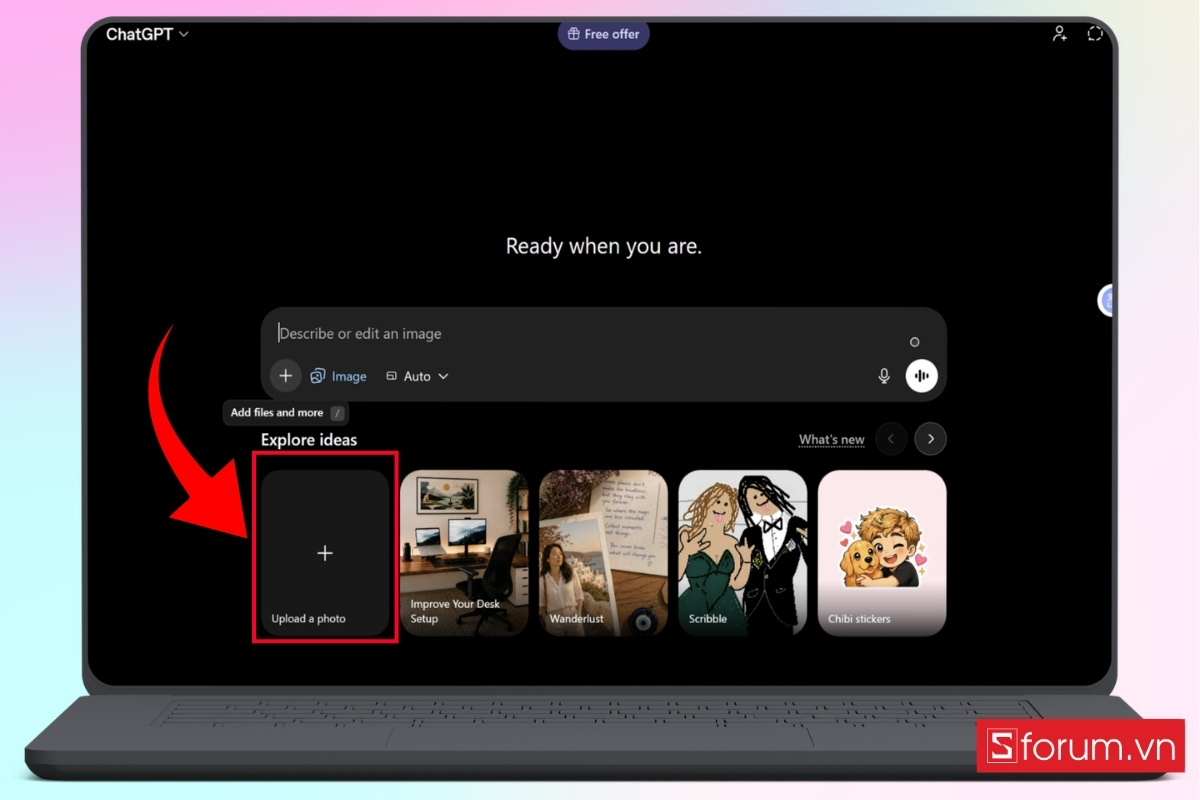Click the Upload a photo card
The height and width of the screenshot is (800, 1200).
(x=325, y=553)
